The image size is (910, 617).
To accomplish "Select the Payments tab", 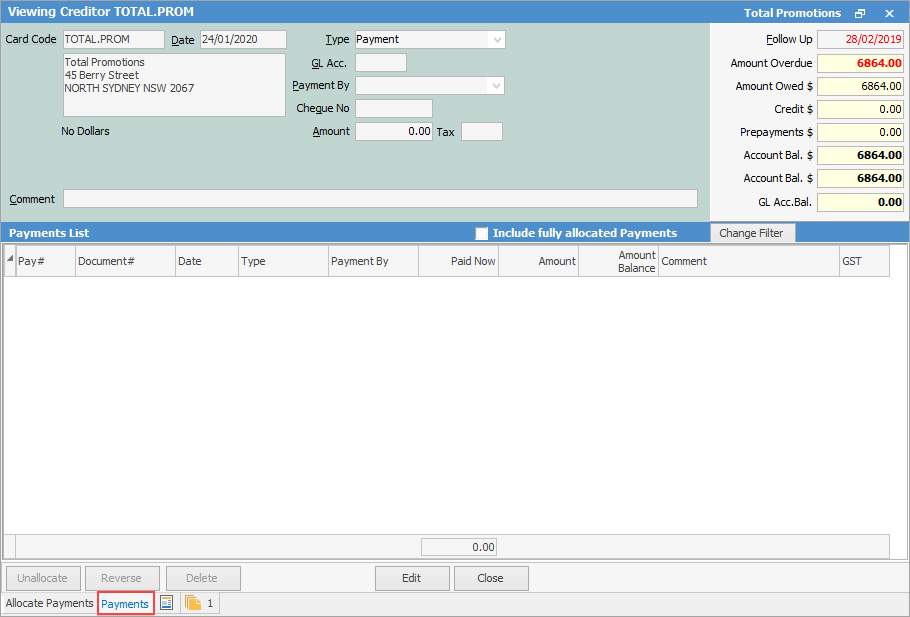I will point(125,603).
